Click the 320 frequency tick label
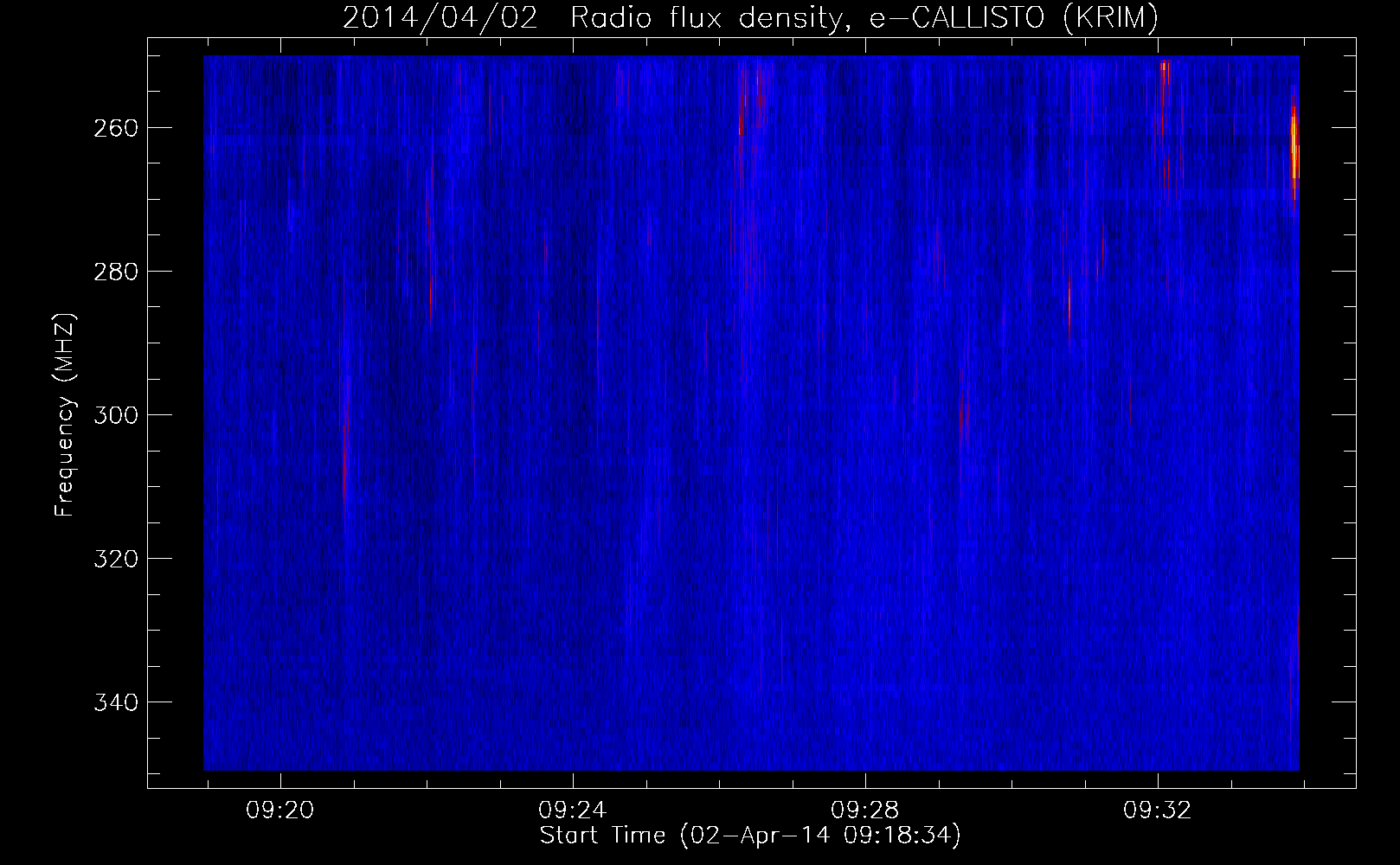1400x865 pixels. click(114, 559)
